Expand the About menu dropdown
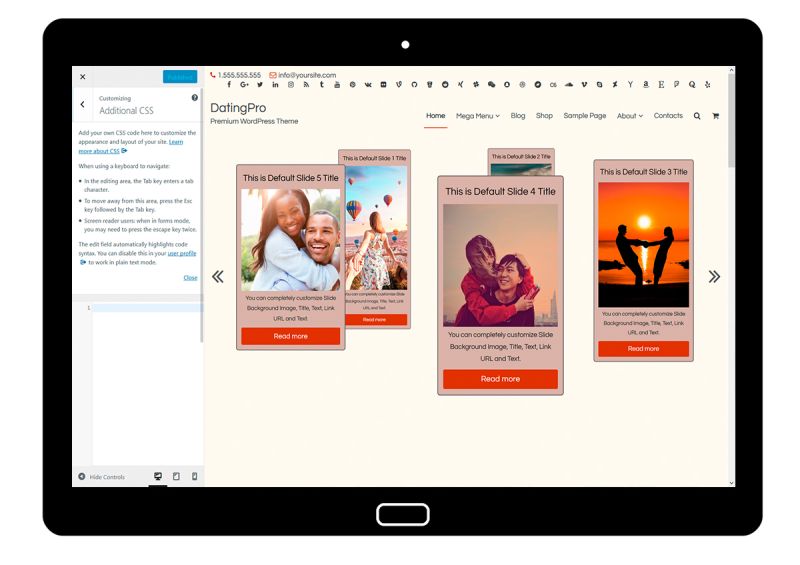Viewport: 800px width, 565px height. click(x=630, y=116)
